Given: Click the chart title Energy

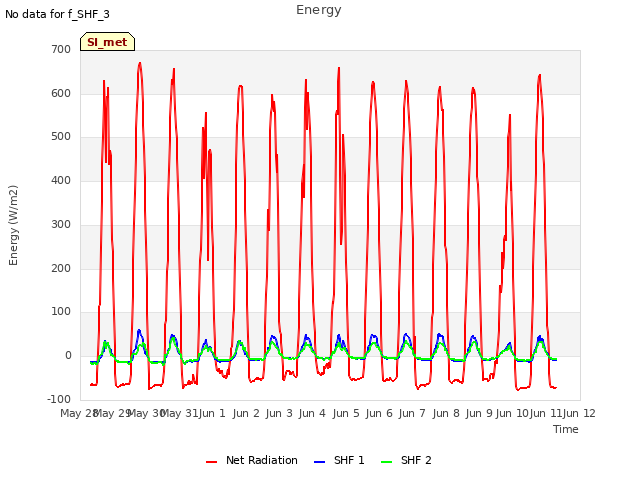Looking at the screenshot, I should [318, 10].
